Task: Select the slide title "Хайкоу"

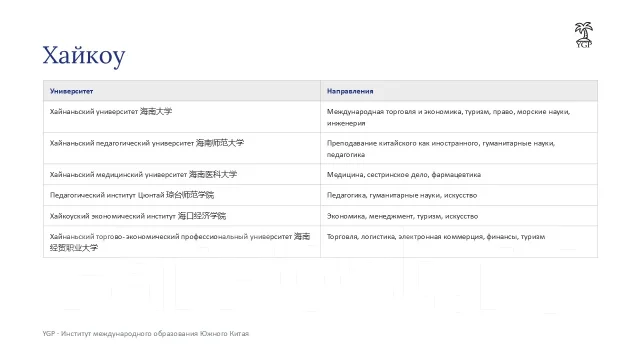Action: pos(84,55)
